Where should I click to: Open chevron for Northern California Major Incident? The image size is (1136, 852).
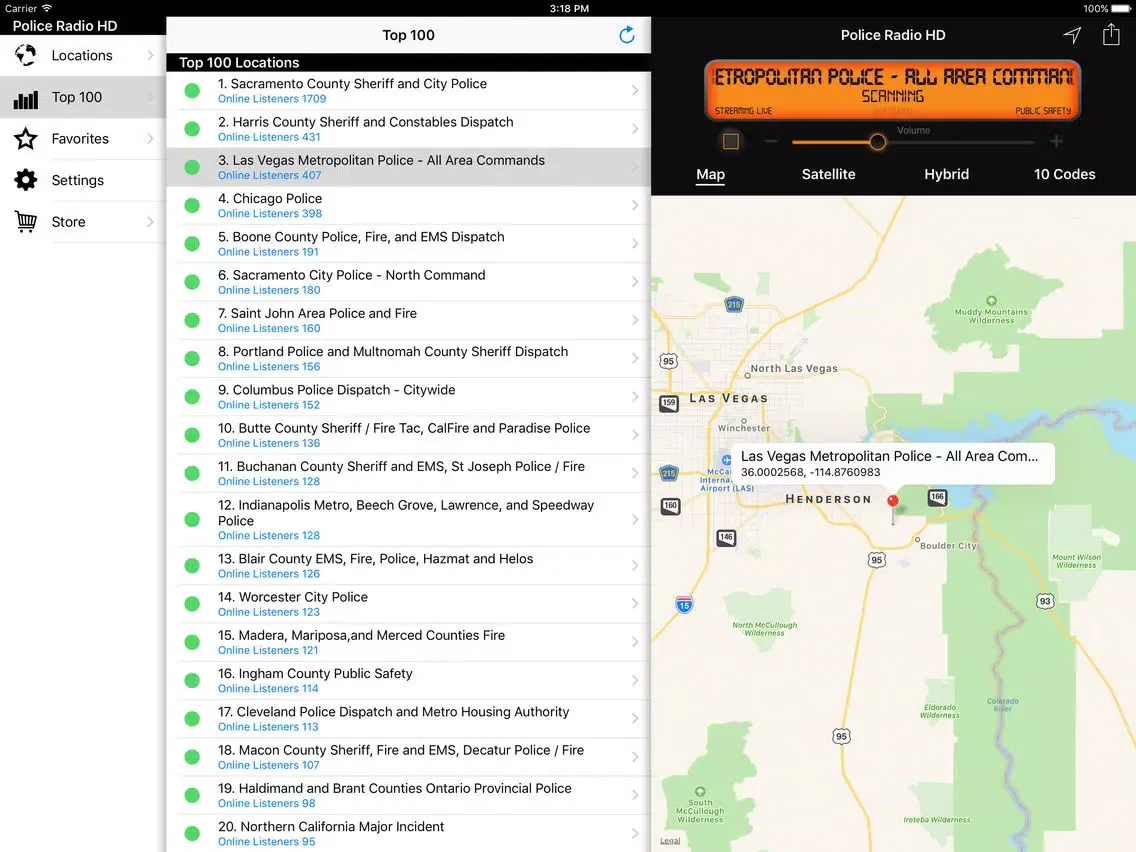click(x=635, y=833)
